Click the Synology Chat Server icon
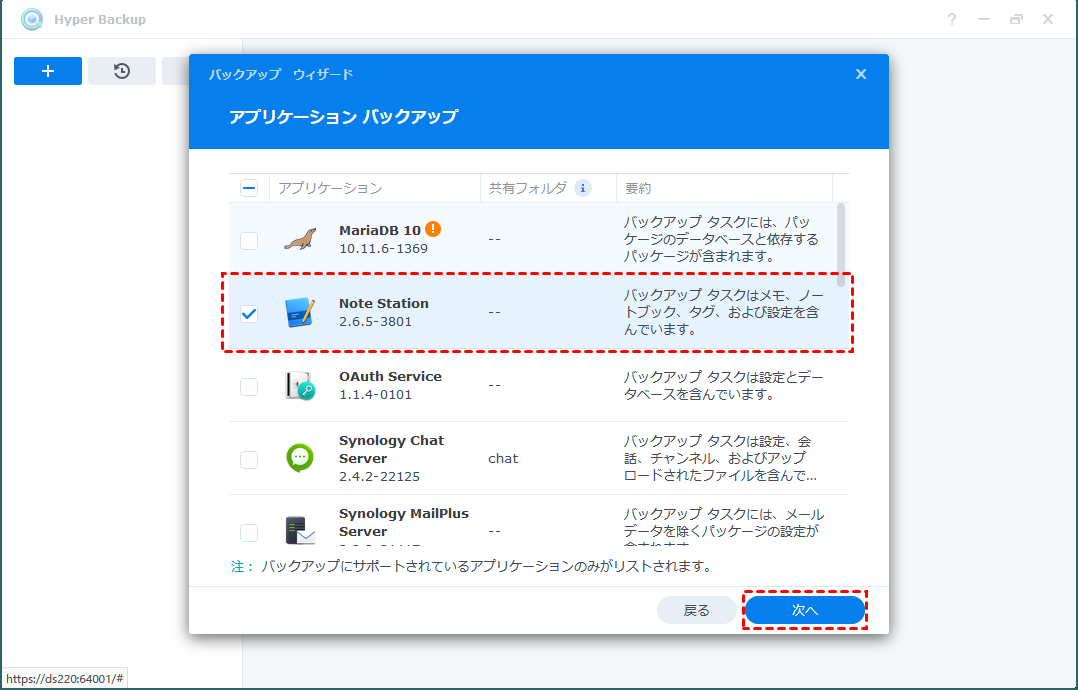Image resolution: width=1078 pixels, height=690 pixels. click(x=300, y=458)
